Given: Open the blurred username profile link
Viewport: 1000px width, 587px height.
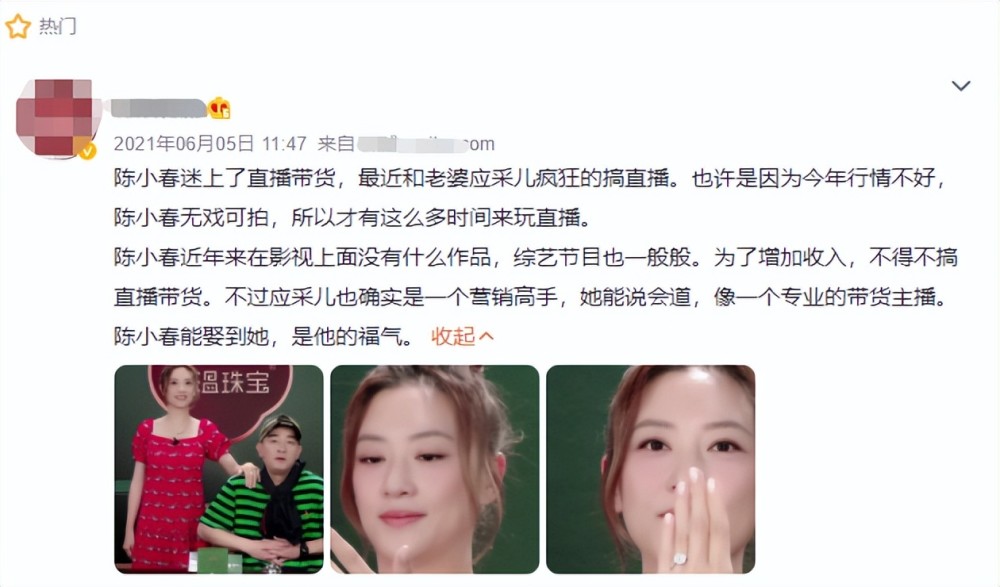Looking at the screenshot, I should coord(158,108).
